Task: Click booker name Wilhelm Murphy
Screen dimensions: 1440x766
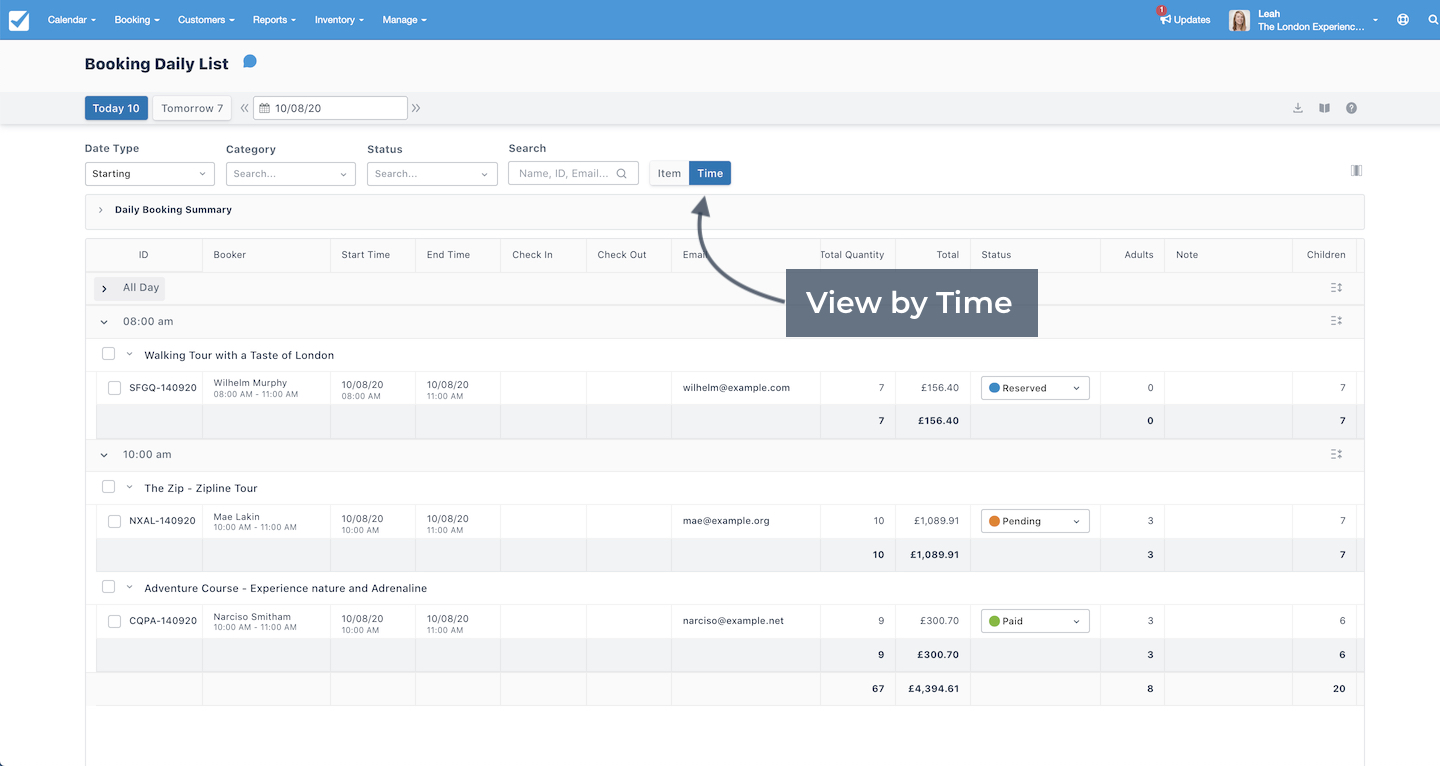Action: (250, 383)
